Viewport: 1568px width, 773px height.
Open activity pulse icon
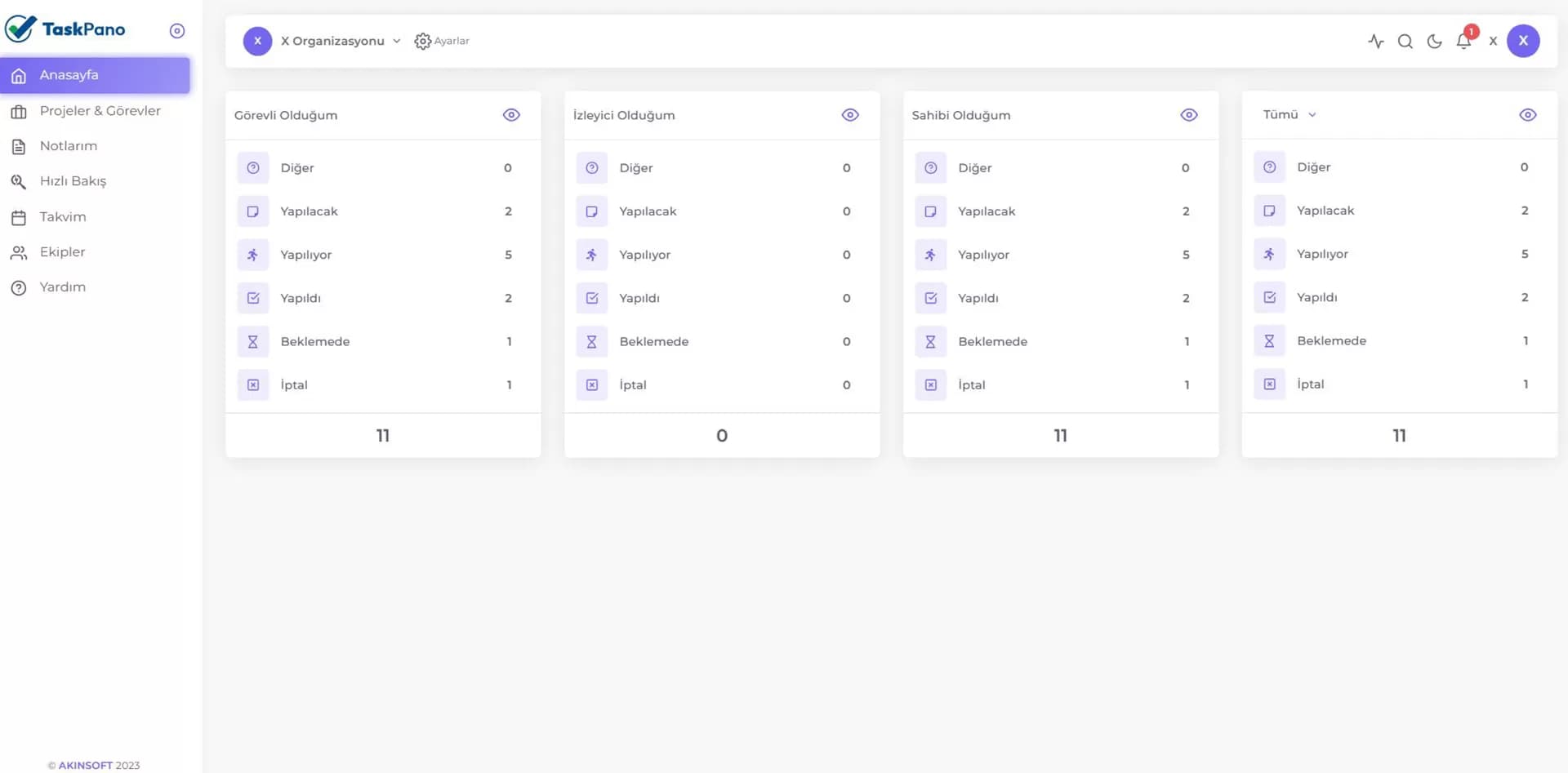pyautogui.click(x=1376, y=41)
